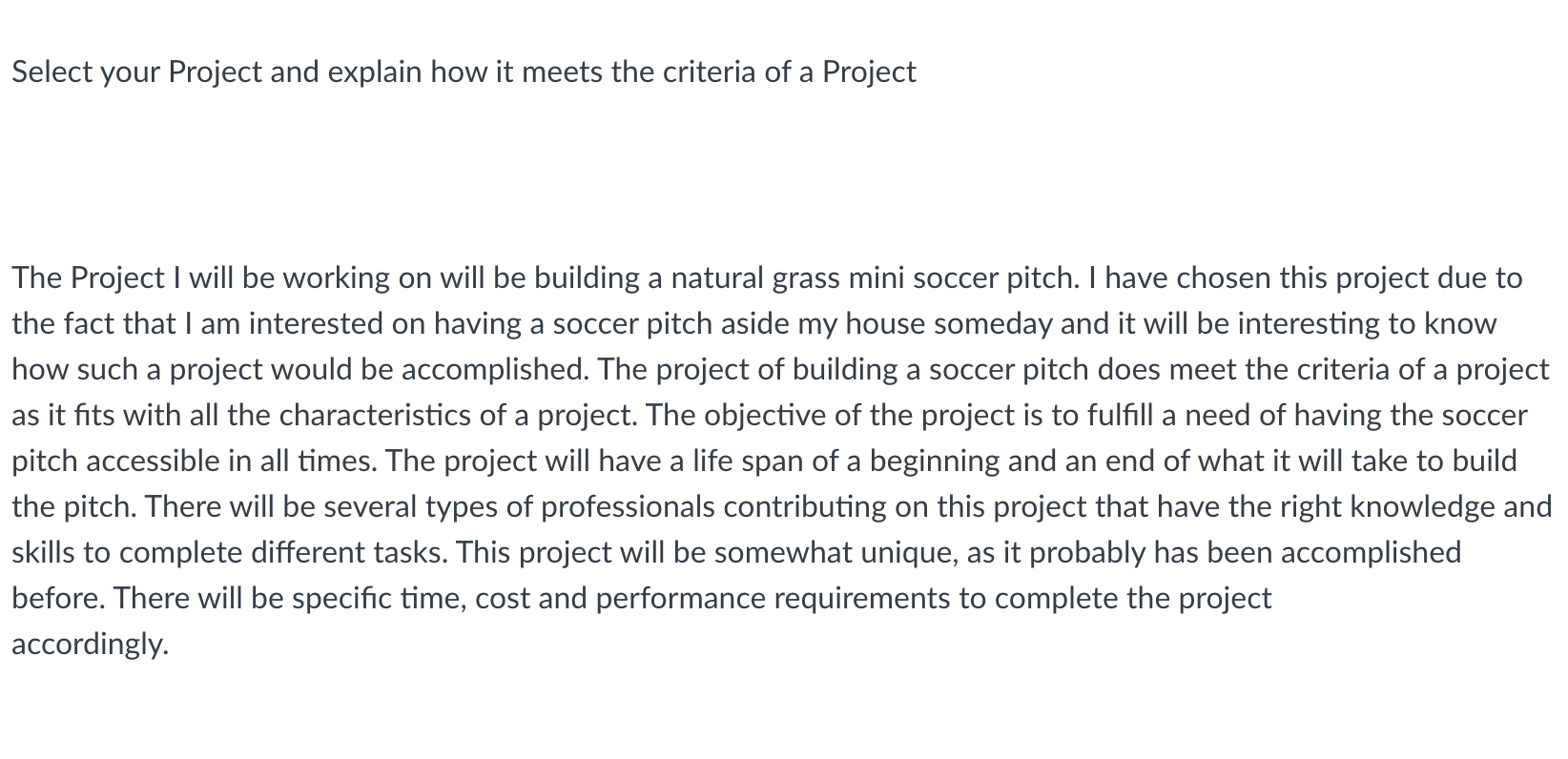Click the heading "Select your Project" line
The image size is (1568, 759).
[464, 72]
